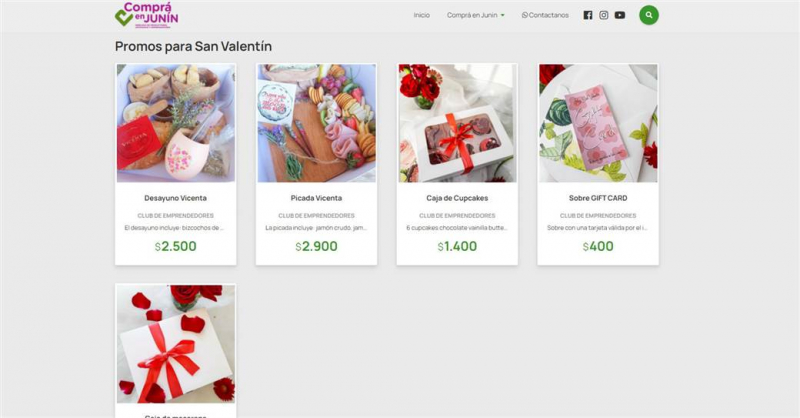Open the Desayuno Vicenta product photo
The image size is (800, 418).
point(176,123)
